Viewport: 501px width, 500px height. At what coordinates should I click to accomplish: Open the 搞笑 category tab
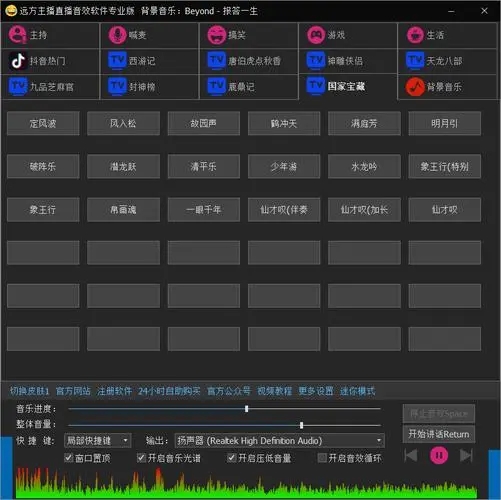pyautogui.click(x=249, y=35)
